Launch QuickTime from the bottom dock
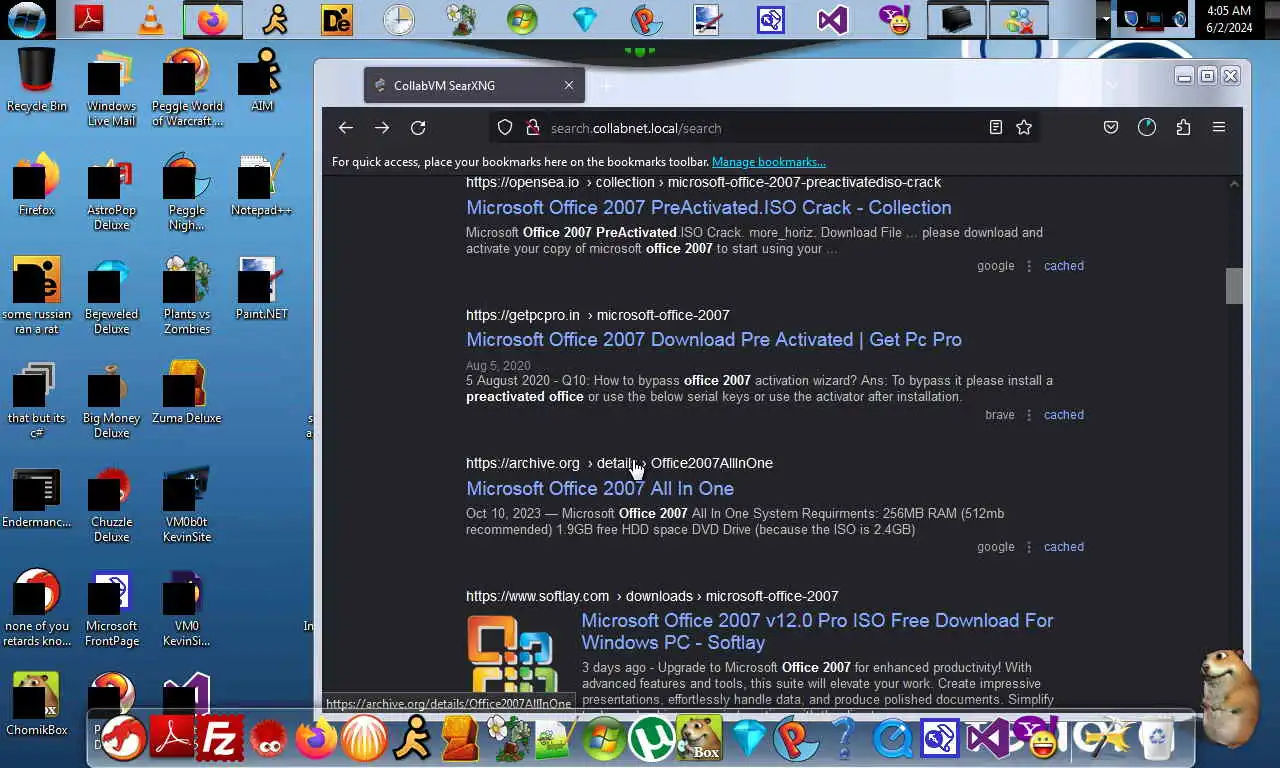The height and width of the screenshot is (768, 1280). 891,741
